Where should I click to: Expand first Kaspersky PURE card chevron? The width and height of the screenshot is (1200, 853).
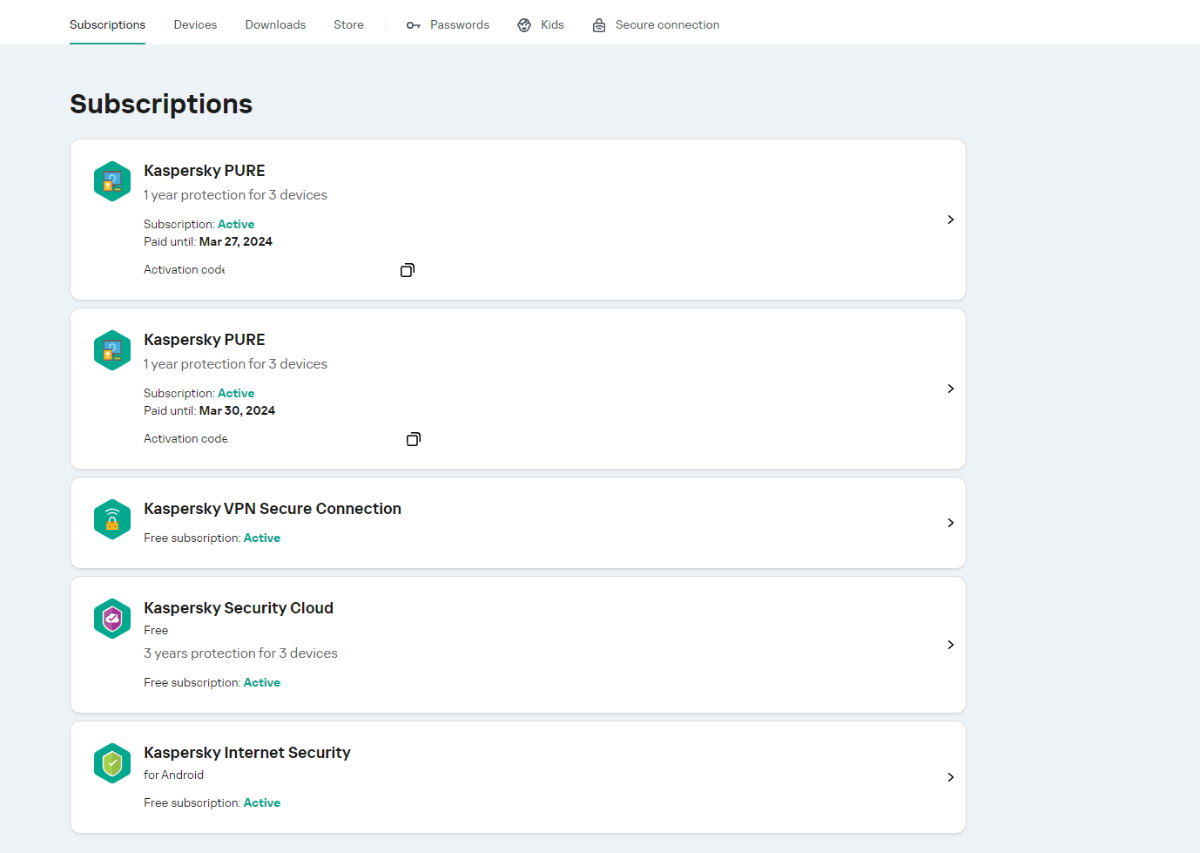click(950, 219)
